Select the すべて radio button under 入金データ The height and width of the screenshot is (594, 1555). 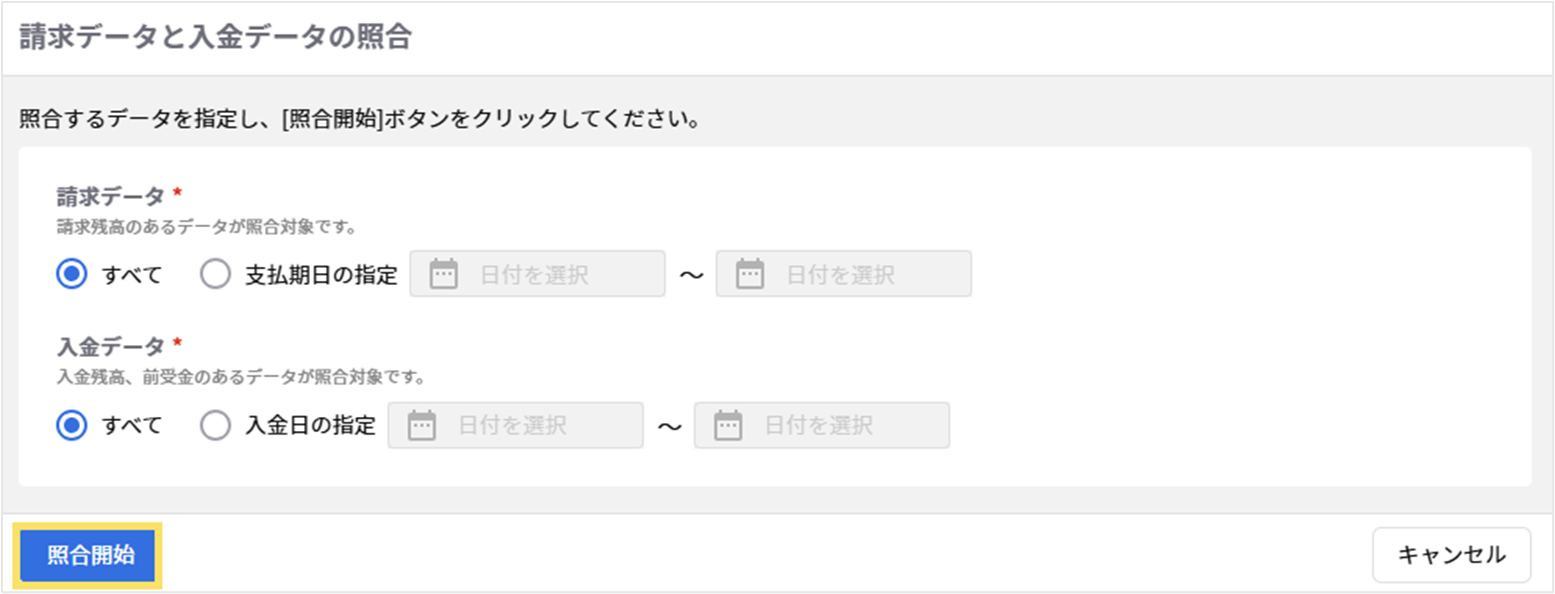click(x=72, y=425)
